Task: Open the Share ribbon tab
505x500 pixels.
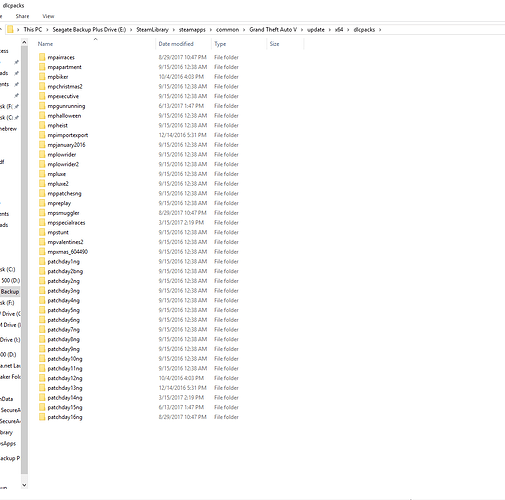Action: [x=22, y=16]
